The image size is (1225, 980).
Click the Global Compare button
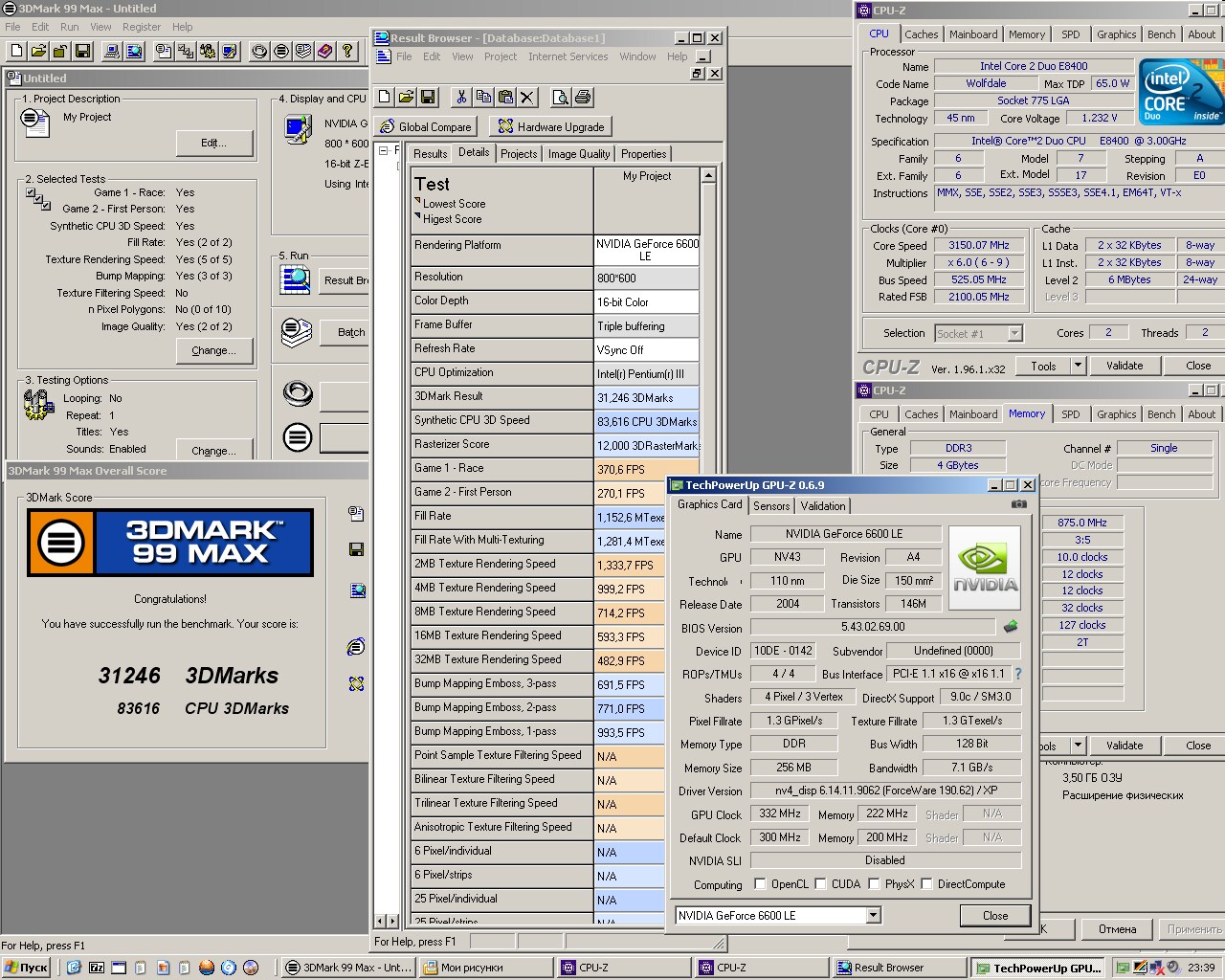[x=427, y=126]
